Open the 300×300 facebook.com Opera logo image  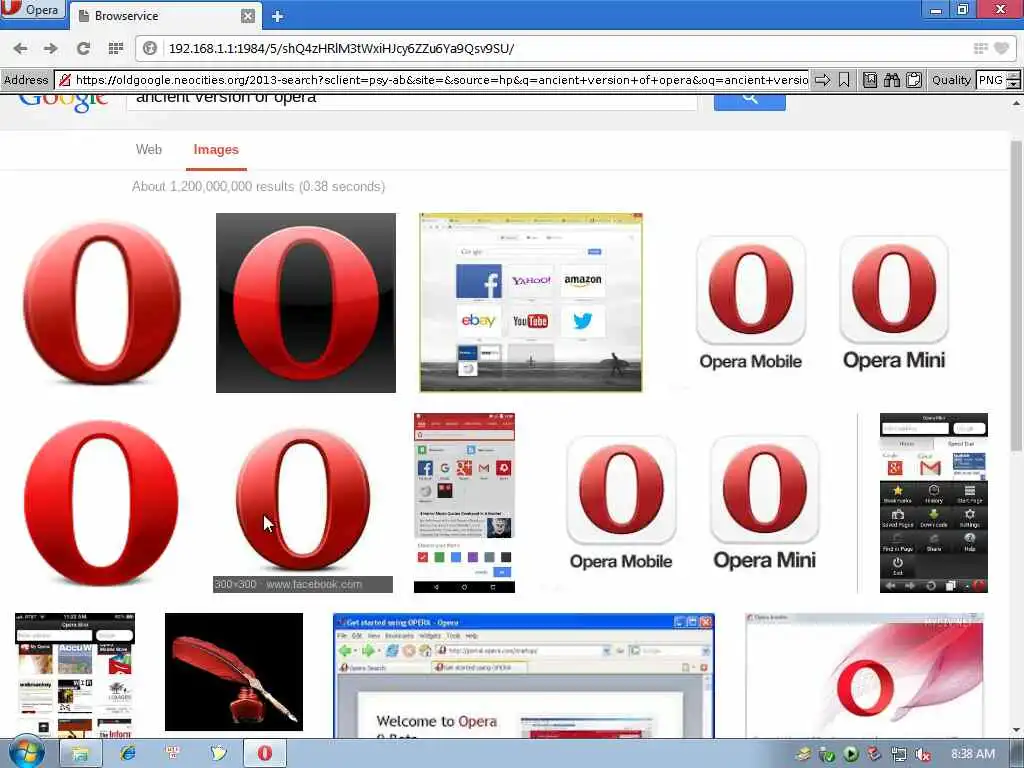(303, 503)
